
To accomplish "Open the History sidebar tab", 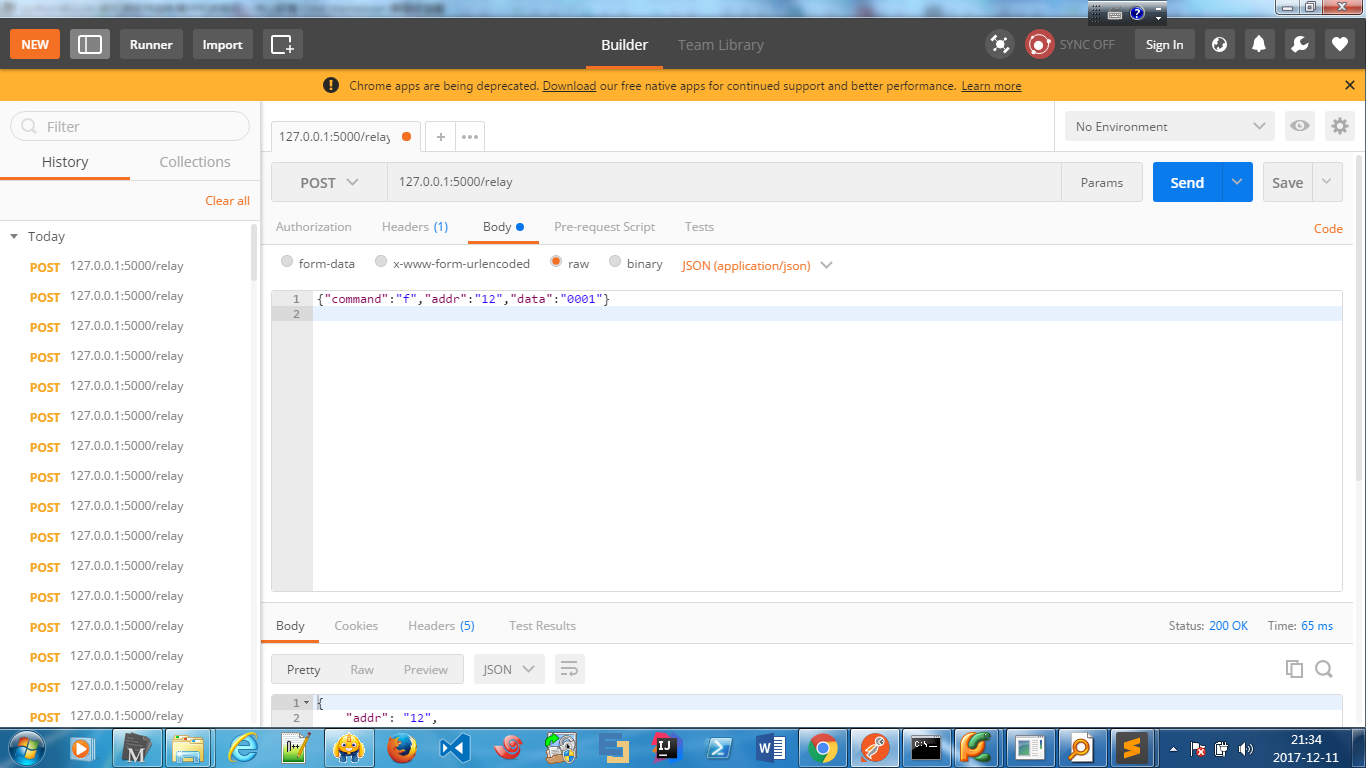I will point(65,162).
